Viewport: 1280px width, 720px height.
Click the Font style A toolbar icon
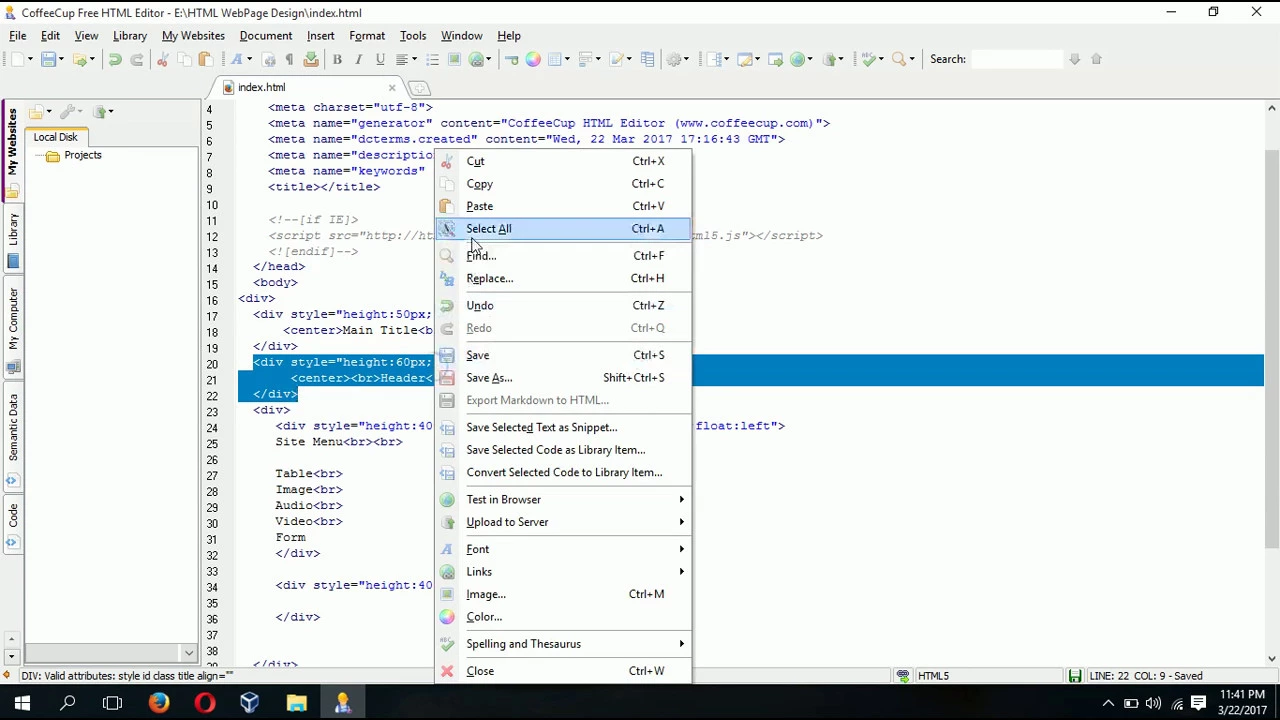(x=236, y=59)
